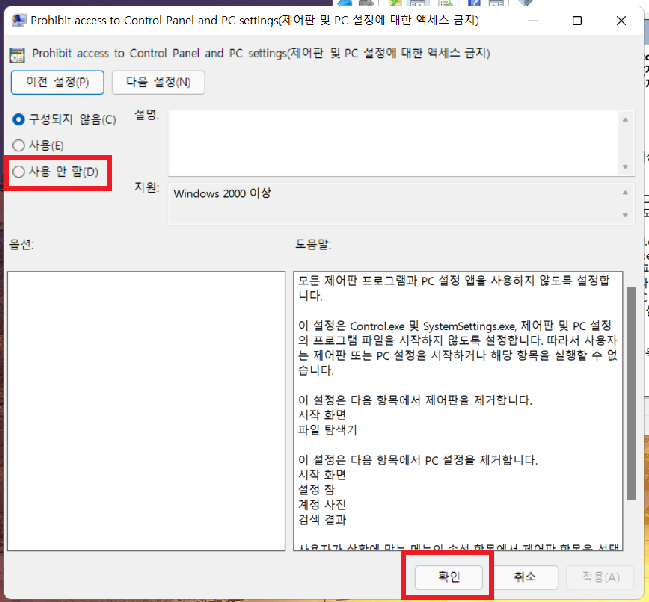Screen dimensions: 649x602
Task: Cancel with the 취소 button
Action: click(x=524, y=577)
